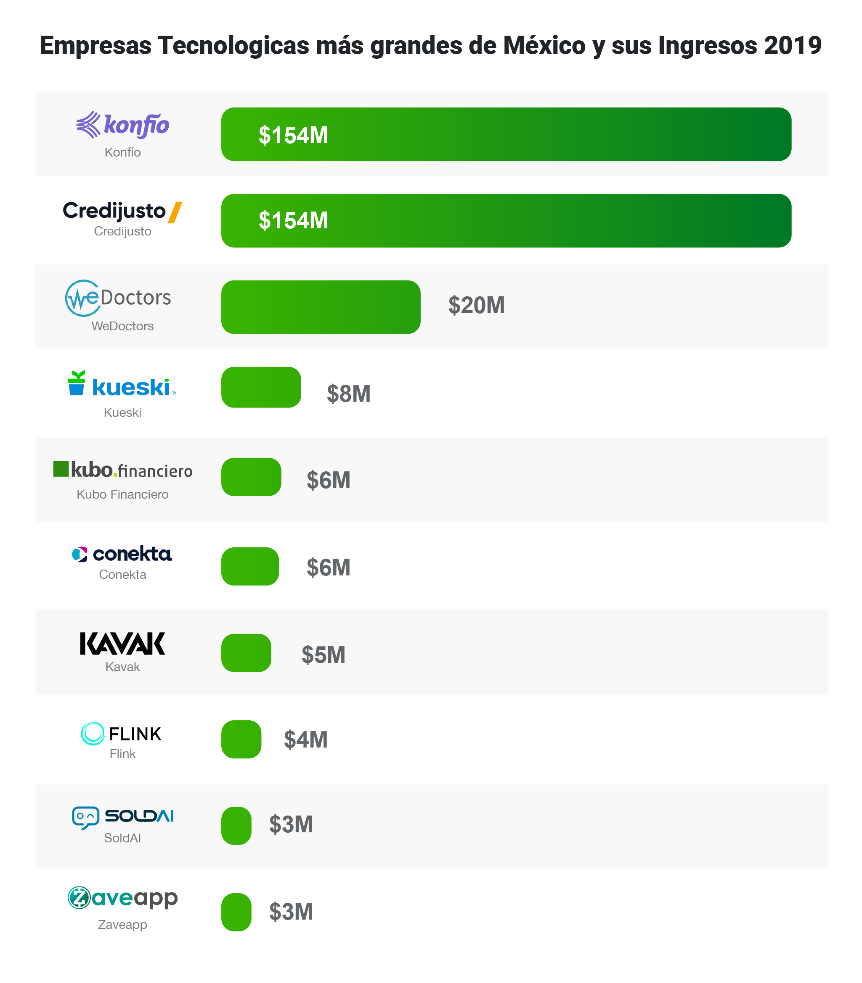Image resolution: width=862 pixels, height=983 pixels.
Task: Click the Zaveapp logo
Action: (122, 898)
